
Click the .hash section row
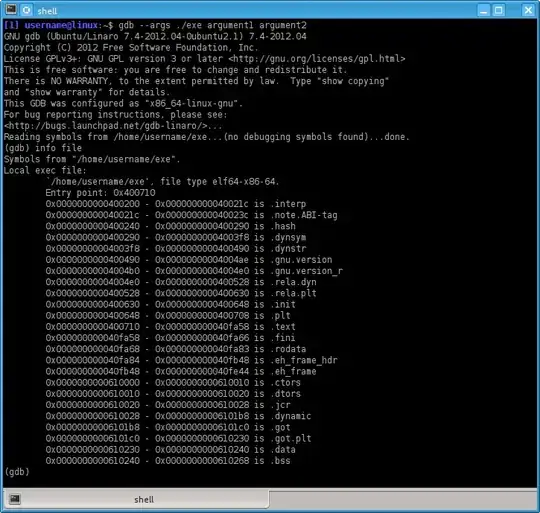[170, 226]
